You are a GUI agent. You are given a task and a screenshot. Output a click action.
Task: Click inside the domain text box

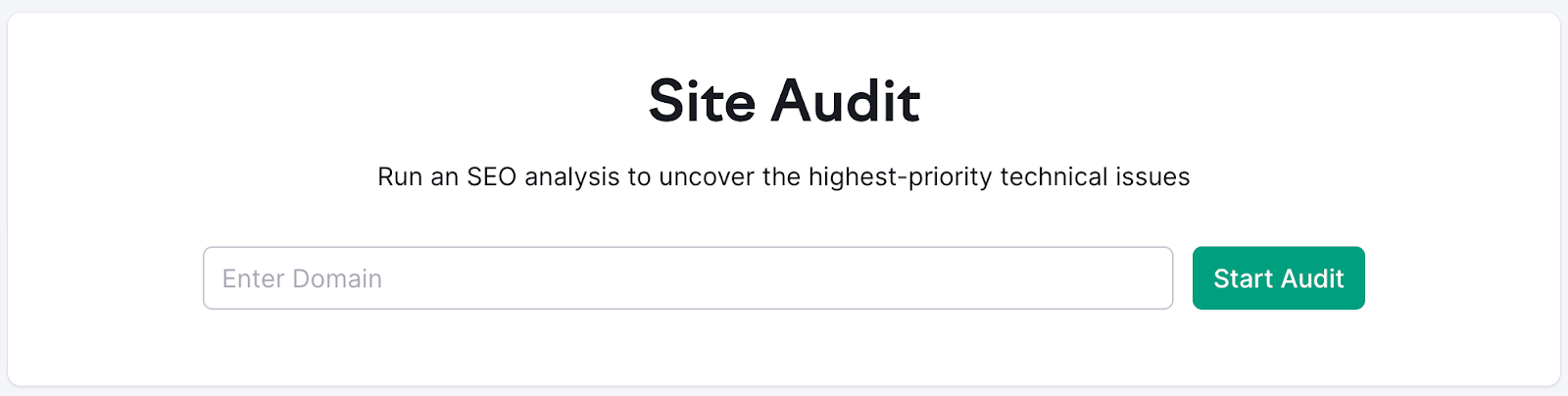click(x=687, y=278)
